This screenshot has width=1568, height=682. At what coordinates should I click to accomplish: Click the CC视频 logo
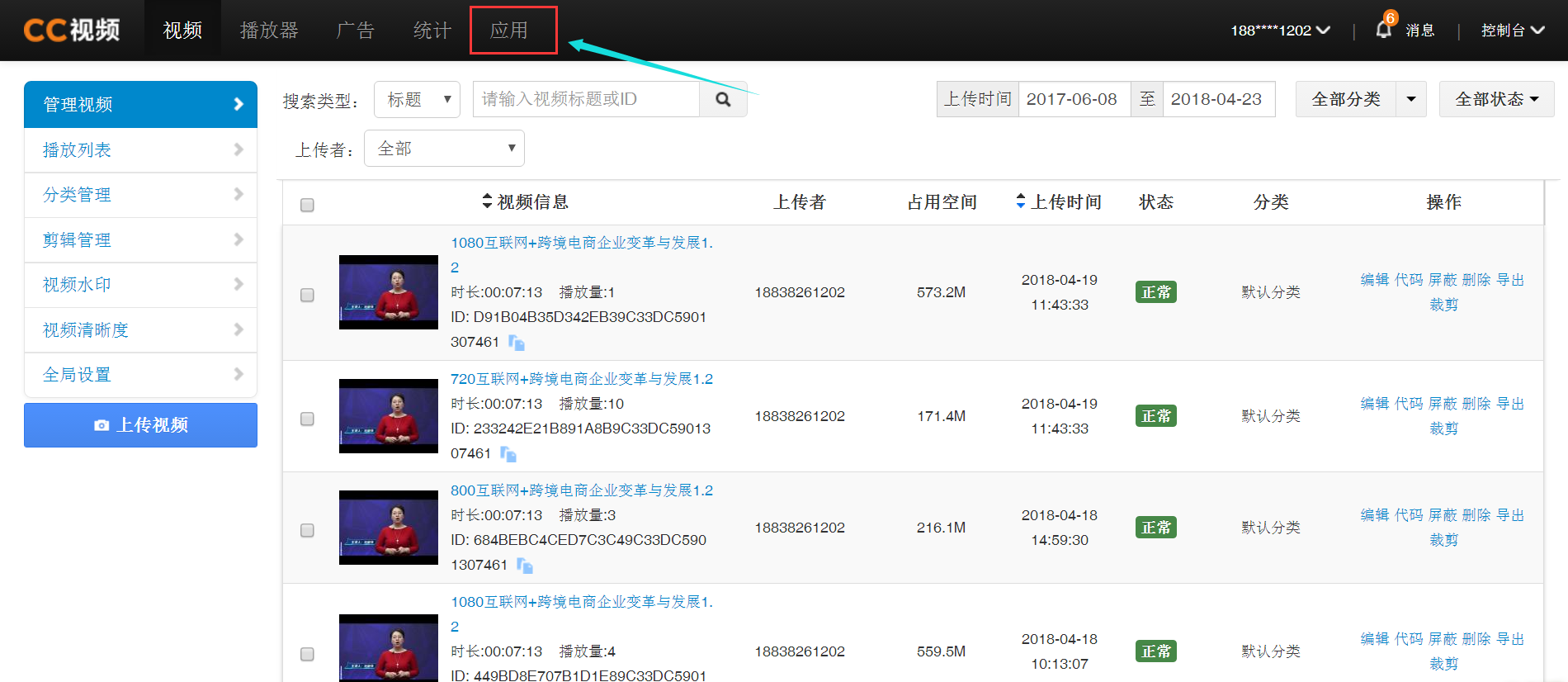pos(72,31)
